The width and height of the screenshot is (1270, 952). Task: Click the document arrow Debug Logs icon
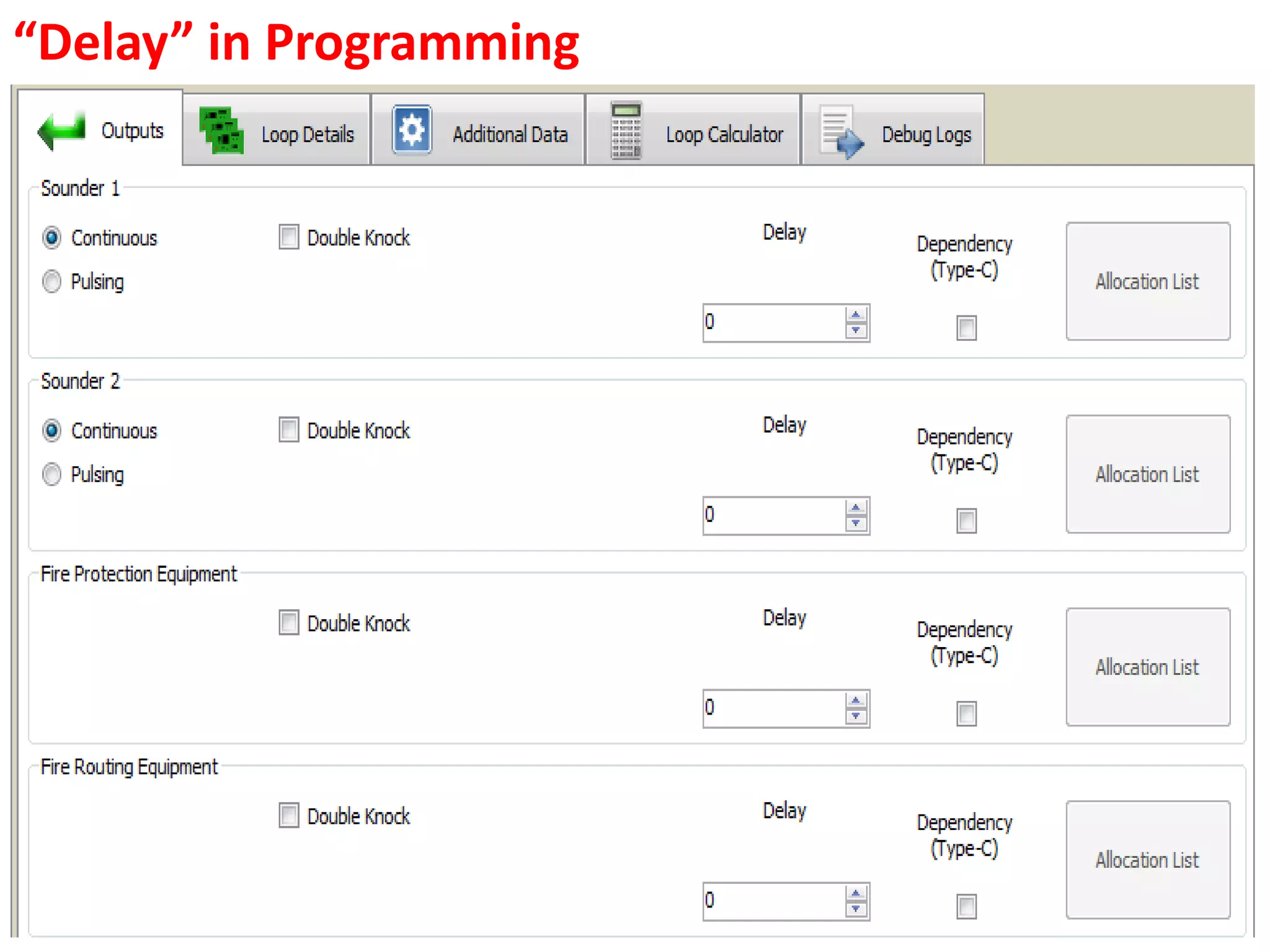click(841, 132)
